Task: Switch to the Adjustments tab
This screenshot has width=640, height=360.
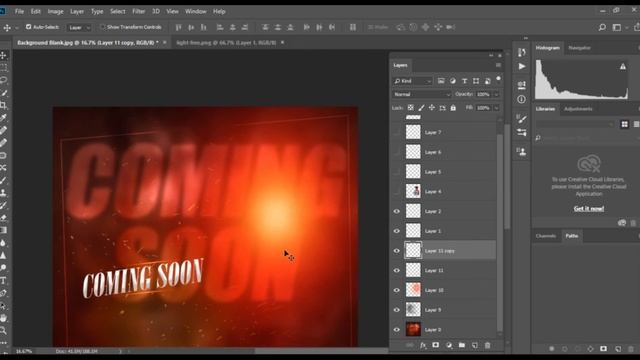Action: [578, 109]
